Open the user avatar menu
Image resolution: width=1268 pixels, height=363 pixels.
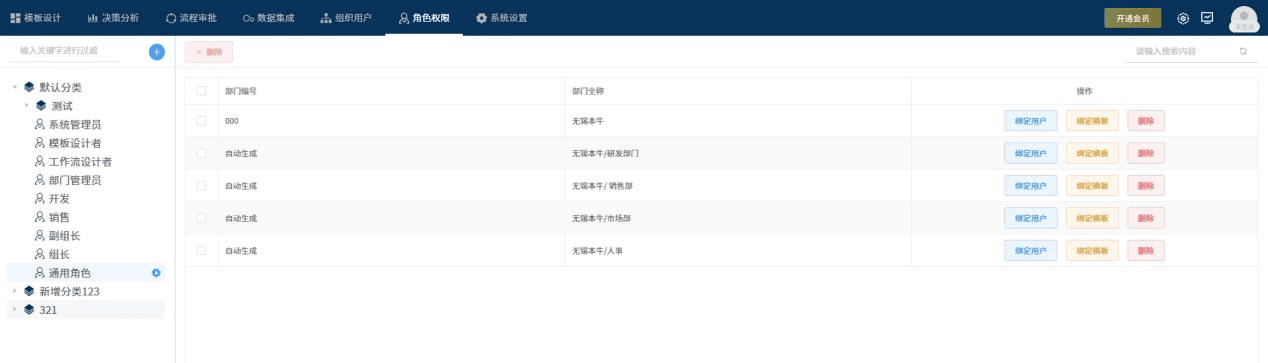pos(1243,19)
